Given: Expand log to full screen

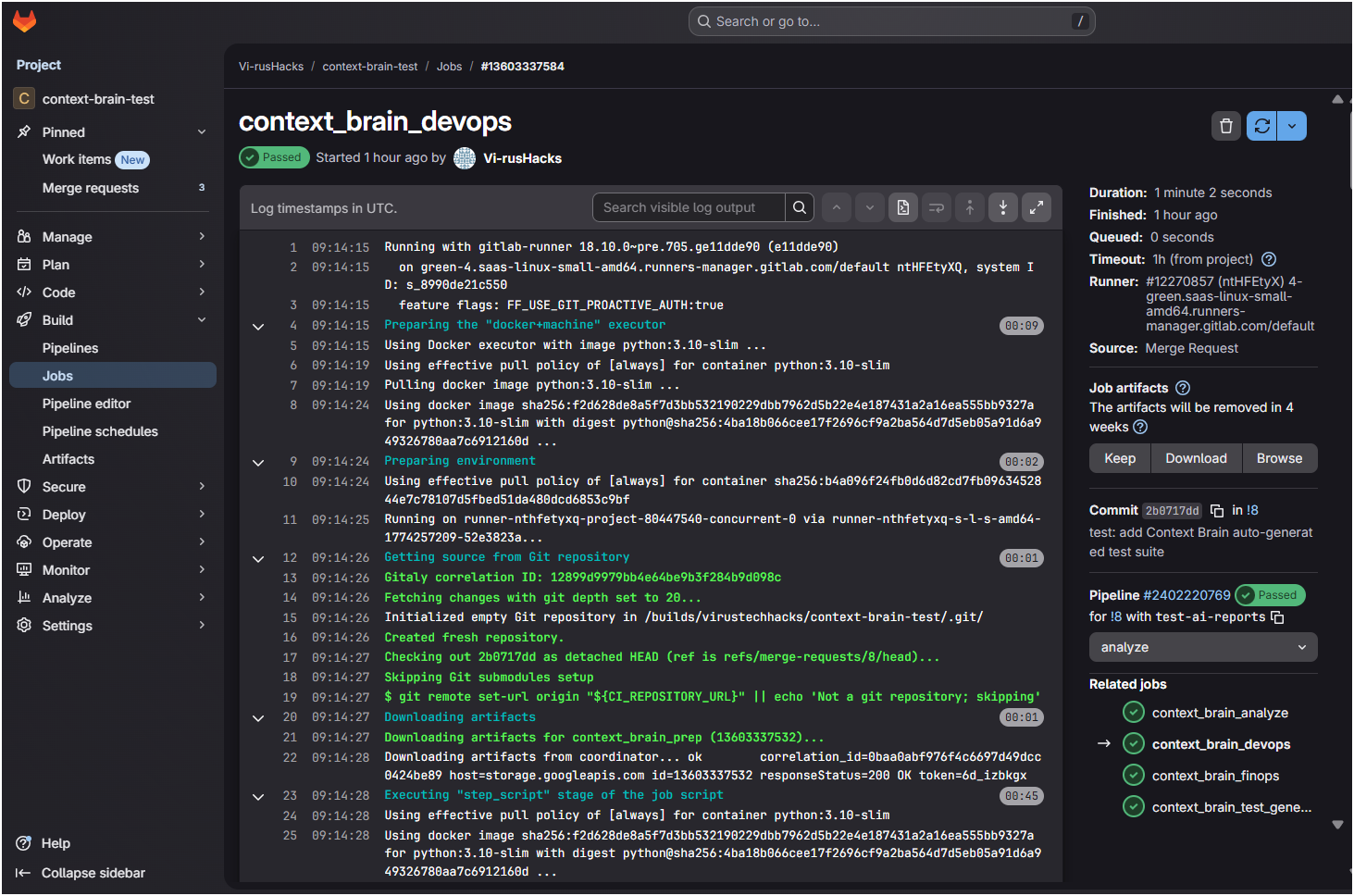Looking at the screenshot, I should 1036,207.
